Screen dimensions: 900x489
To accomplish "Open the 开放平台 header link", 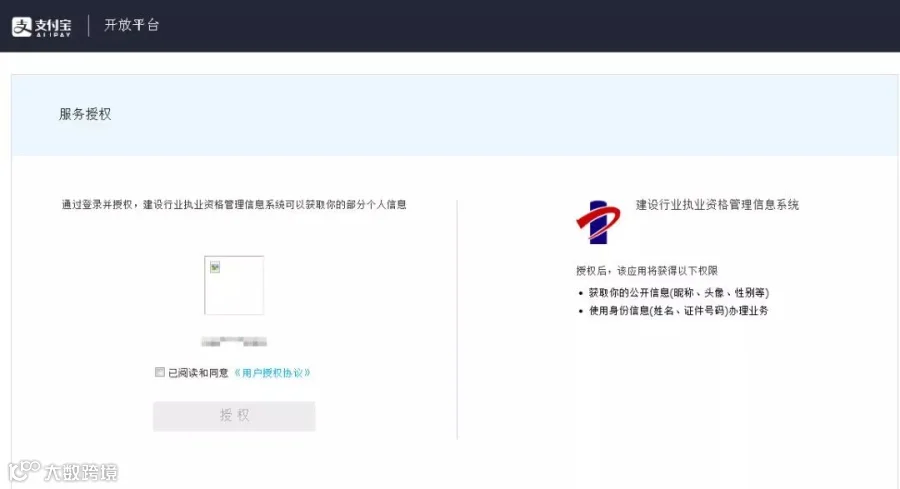I will (x=131, y=25).
